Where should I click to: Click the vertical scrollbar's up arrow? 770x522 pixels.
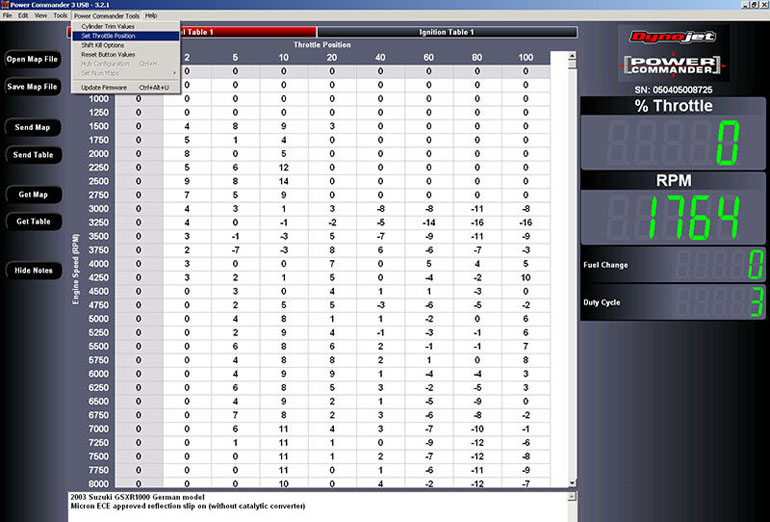[x=570, y=58]
